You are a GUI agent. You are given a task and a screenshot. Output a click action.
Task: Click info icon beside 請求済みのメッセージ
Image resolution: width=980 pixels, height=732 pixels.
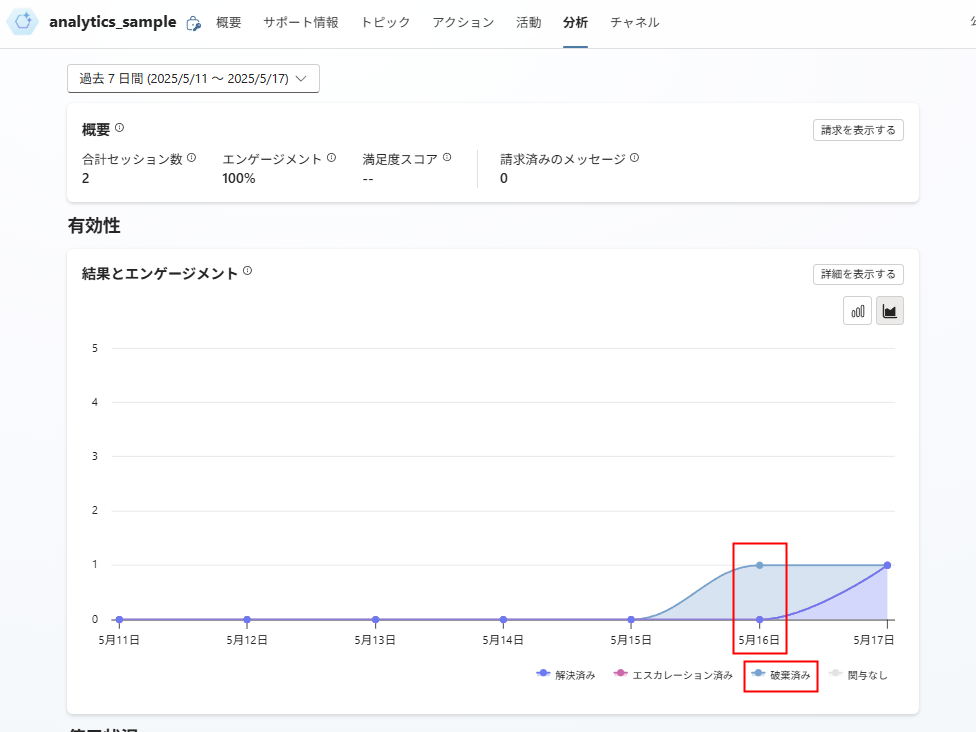[x=634, y=158]
